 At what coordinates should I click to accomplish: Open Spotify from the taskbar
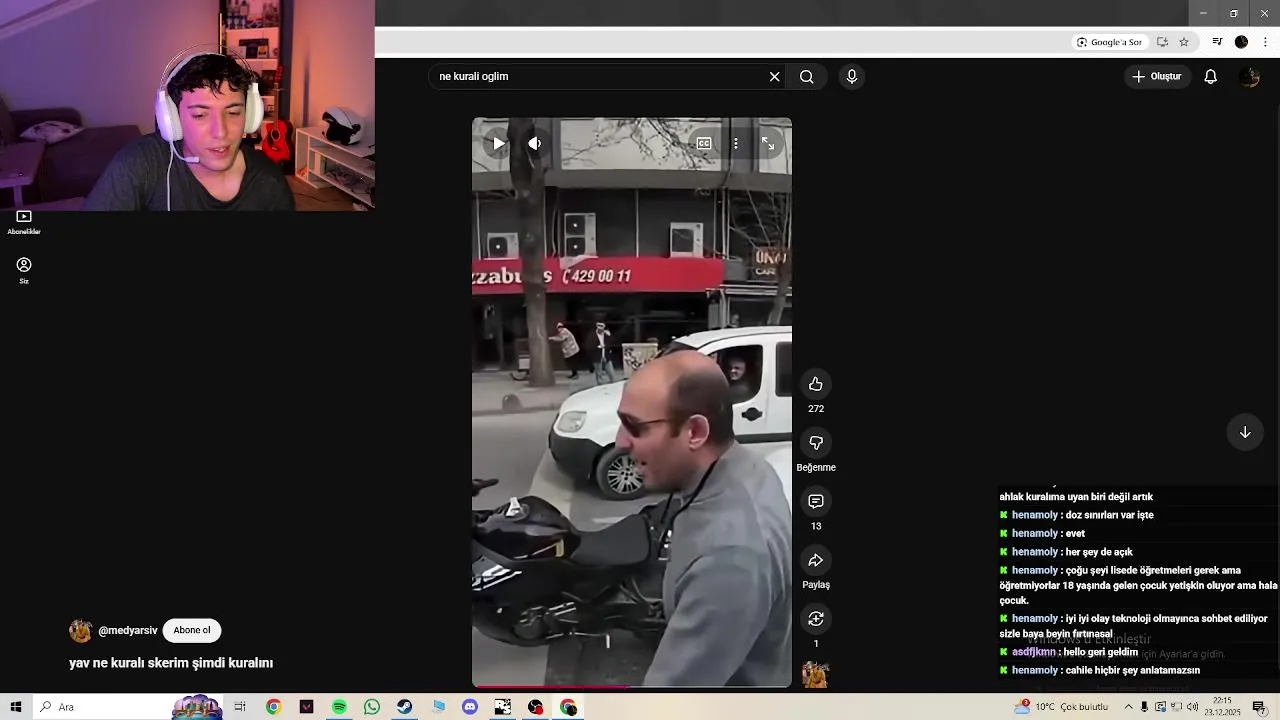pos(339,707)
